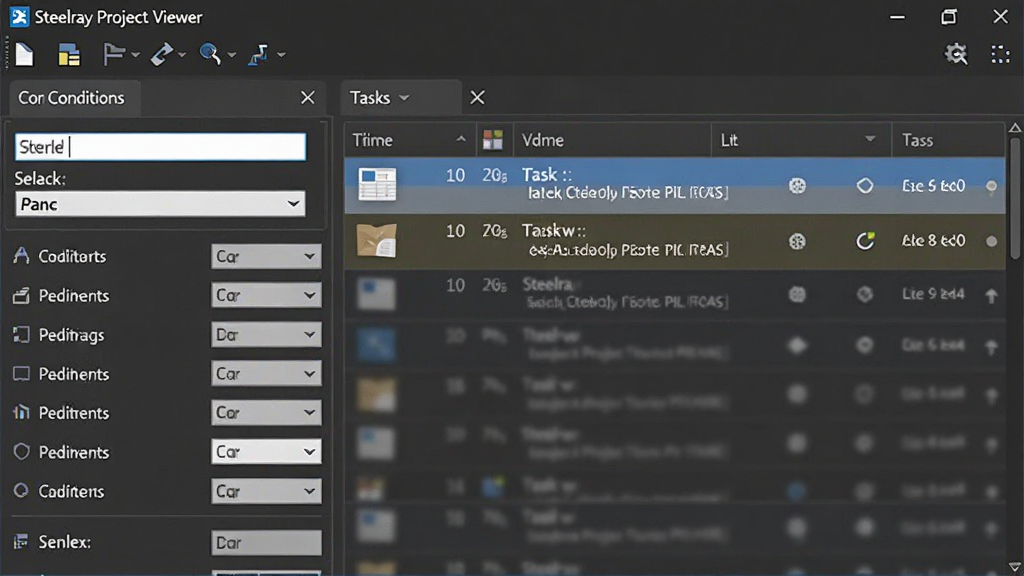1024x576 pixels.
Task: Open the Panc combo box
Action: tap(160, 204)
